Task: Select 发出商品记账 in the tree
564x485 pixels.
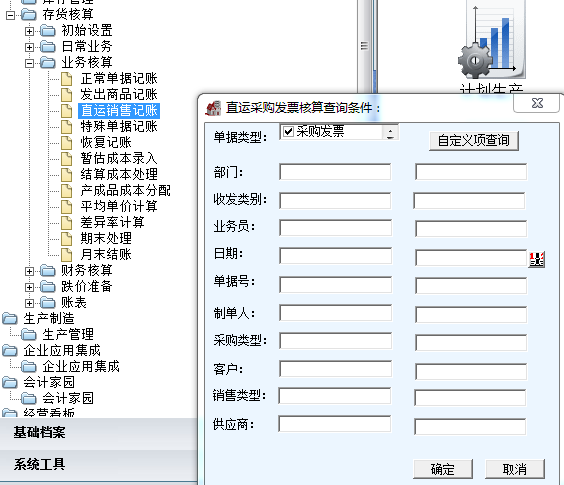Action: [119, 94]
